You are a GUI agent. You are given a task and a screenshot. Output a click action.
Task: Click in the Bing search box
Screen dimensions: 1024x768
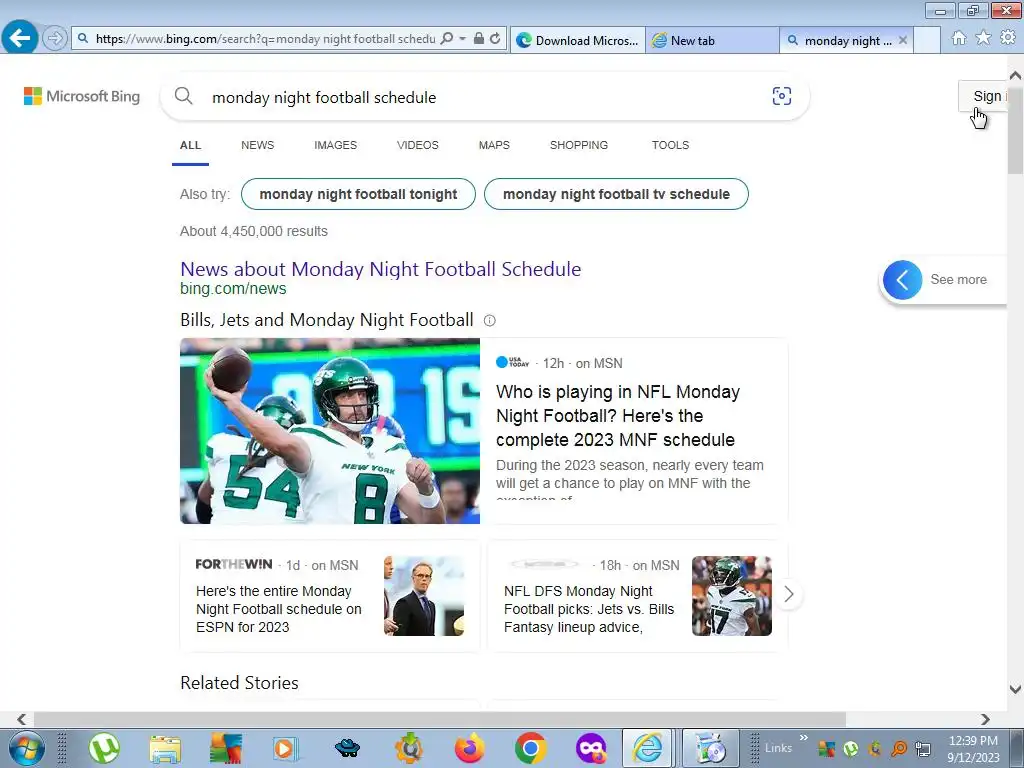coord(483,97)
